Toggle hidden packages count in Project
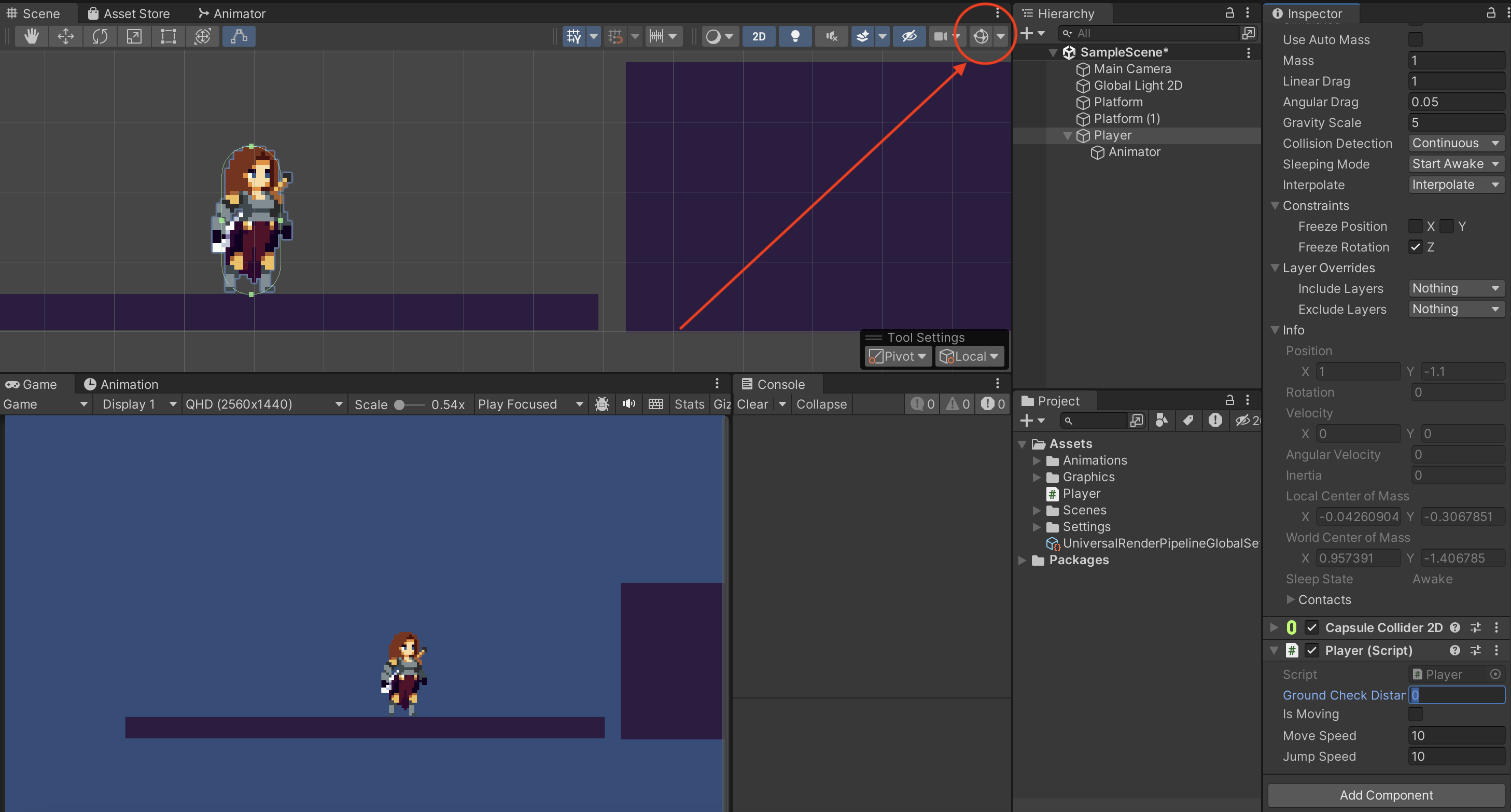Screen dimensions: 1511x812 click(1248, 420)
